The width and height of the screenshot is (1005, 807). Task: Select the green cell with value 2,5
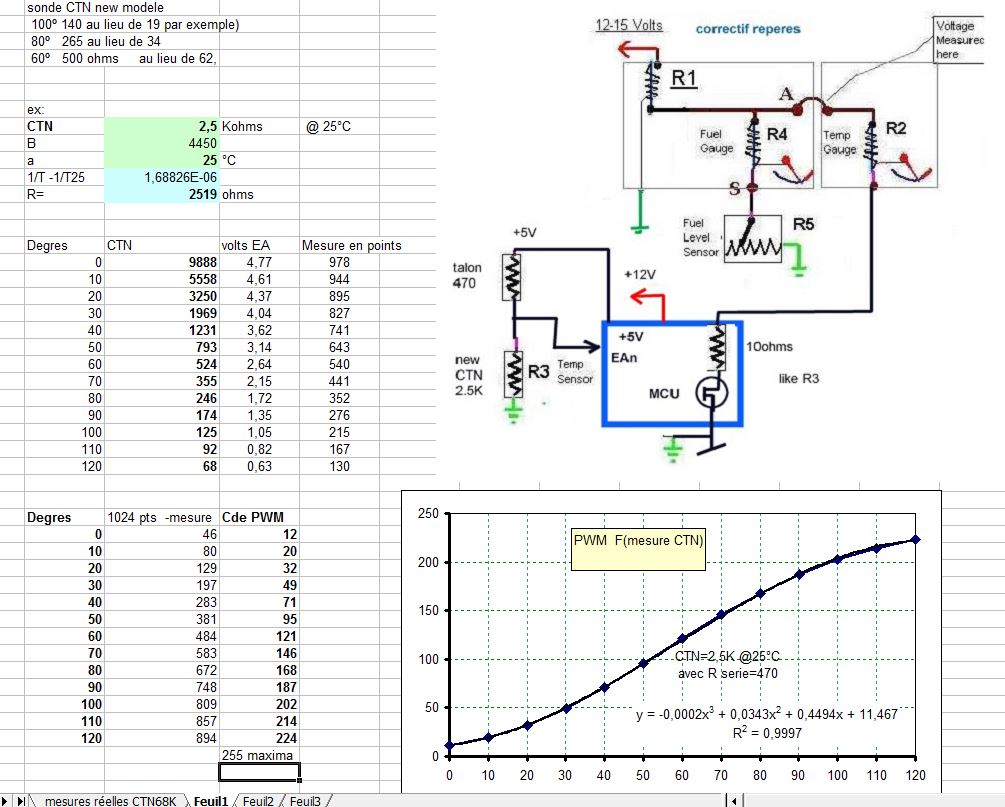tap(162, 126)
